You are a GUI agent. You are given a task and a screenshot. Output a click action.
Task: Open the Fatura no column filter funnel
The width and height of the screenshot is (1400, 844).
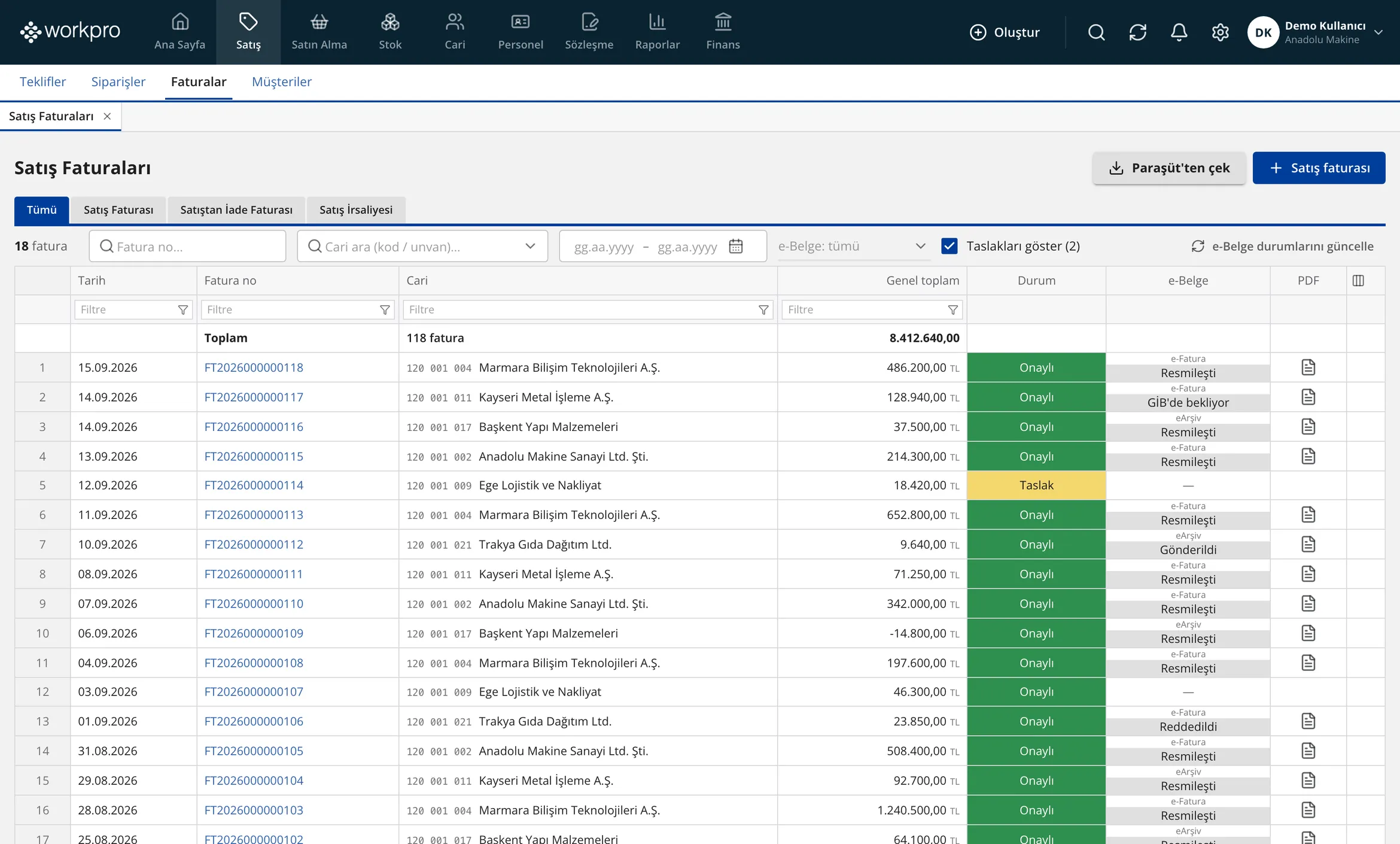click(x=385, y=309)
